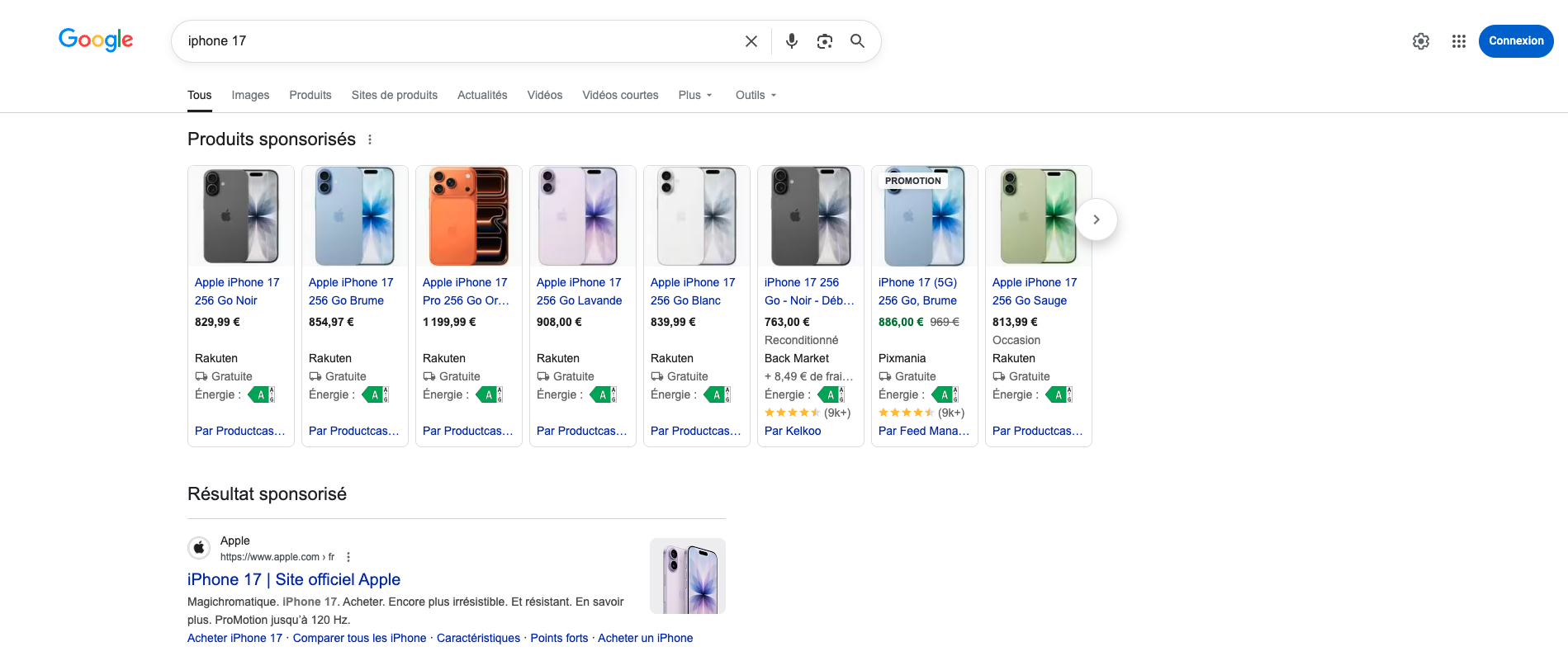1568x661 pixels.
Task: Follow the Acheter un iPhone sitelink
Action: coord(646,638)
